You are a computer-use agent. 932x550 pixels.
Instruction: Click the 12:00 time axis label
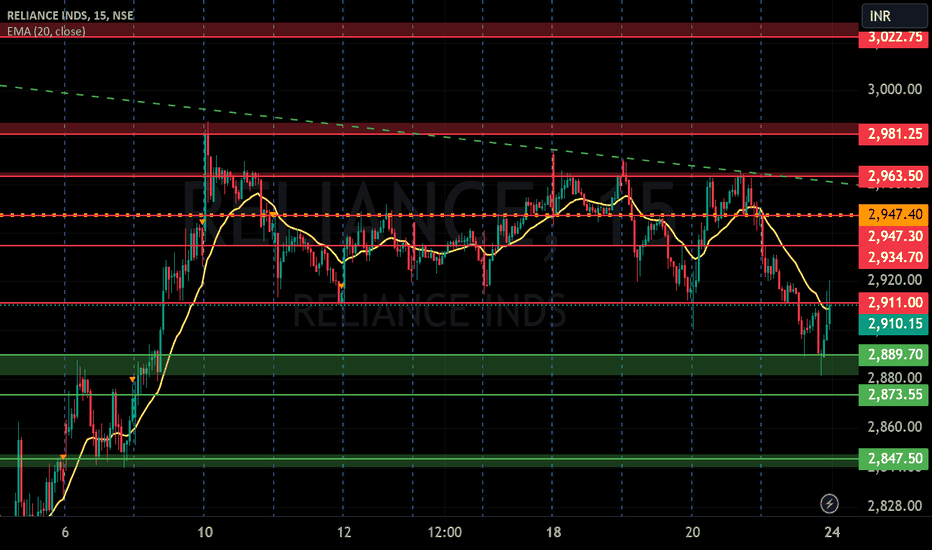[445, 532]
